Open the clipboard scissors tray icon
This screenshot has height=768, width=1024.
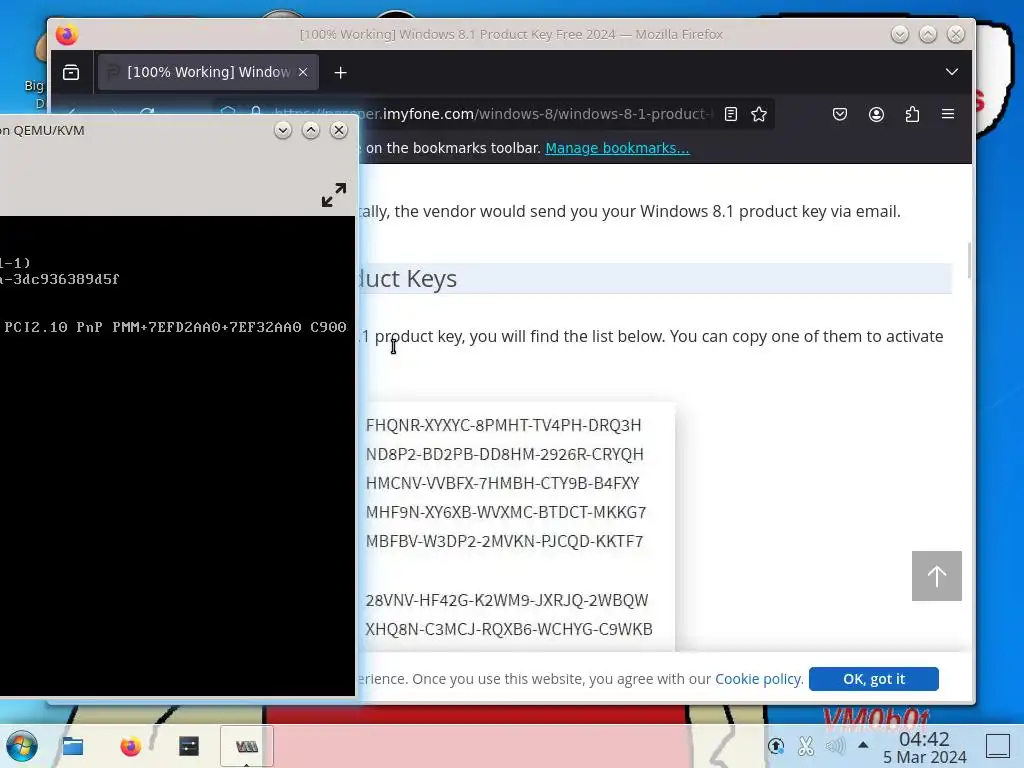[x=806, y=746]
